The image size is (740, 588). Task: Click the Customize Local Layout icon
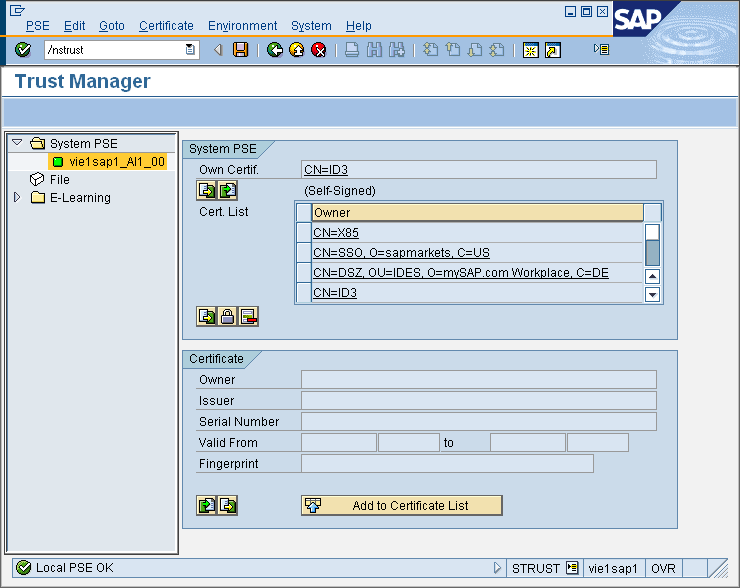601,50
